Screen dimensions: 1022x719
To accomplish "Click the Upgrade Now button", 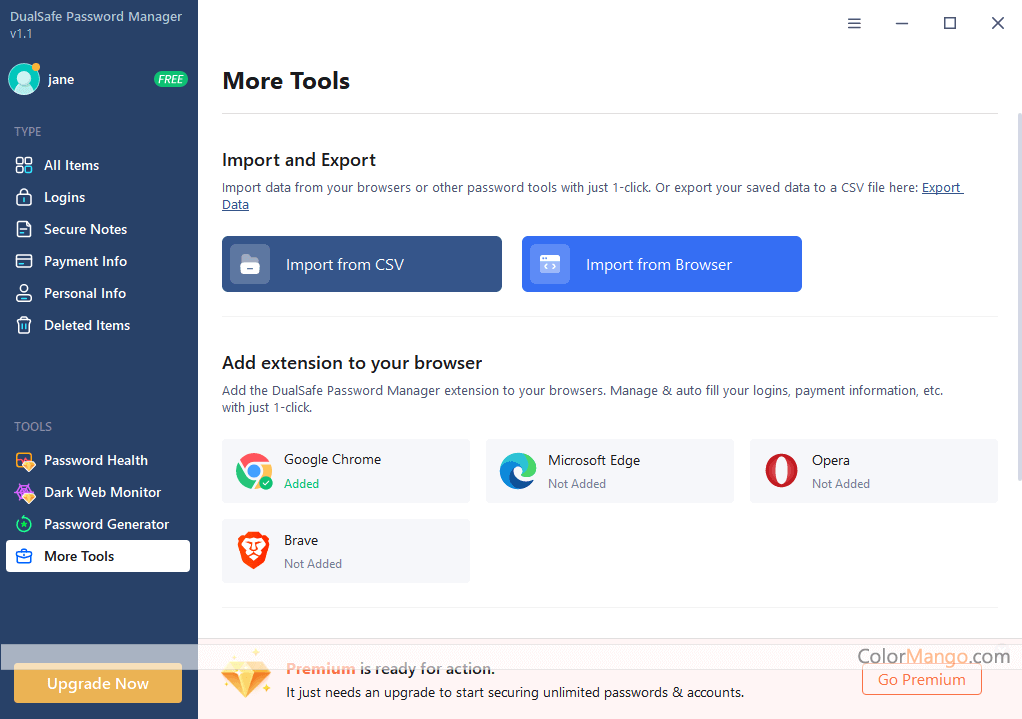I will pyautogui.click(x=98, y=684).
